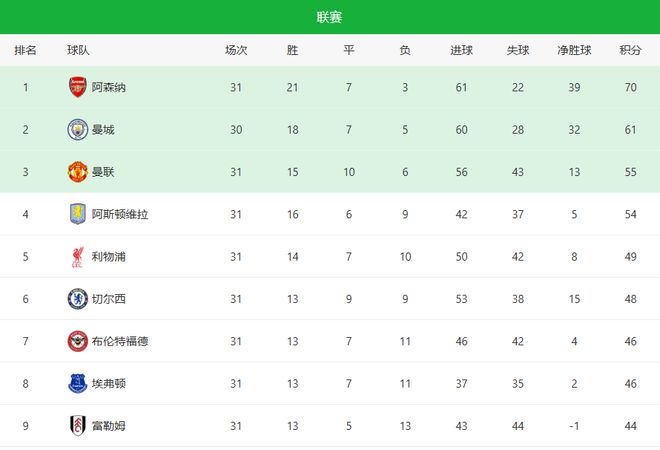The width and height of the screenshot is (660, 450).
Task: Click the 场次 matches played header
Action: click(236, 50)
